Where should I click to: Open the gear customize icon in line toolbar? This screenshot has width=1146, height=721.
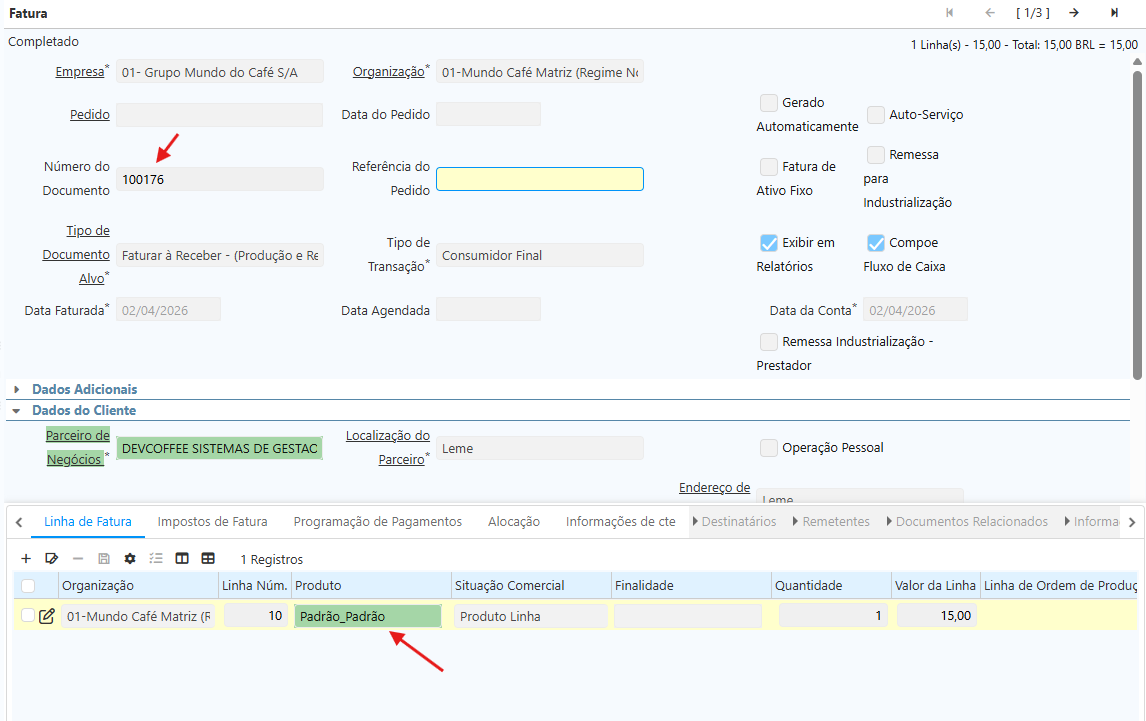pyautogui.click(x=130, y=559)
